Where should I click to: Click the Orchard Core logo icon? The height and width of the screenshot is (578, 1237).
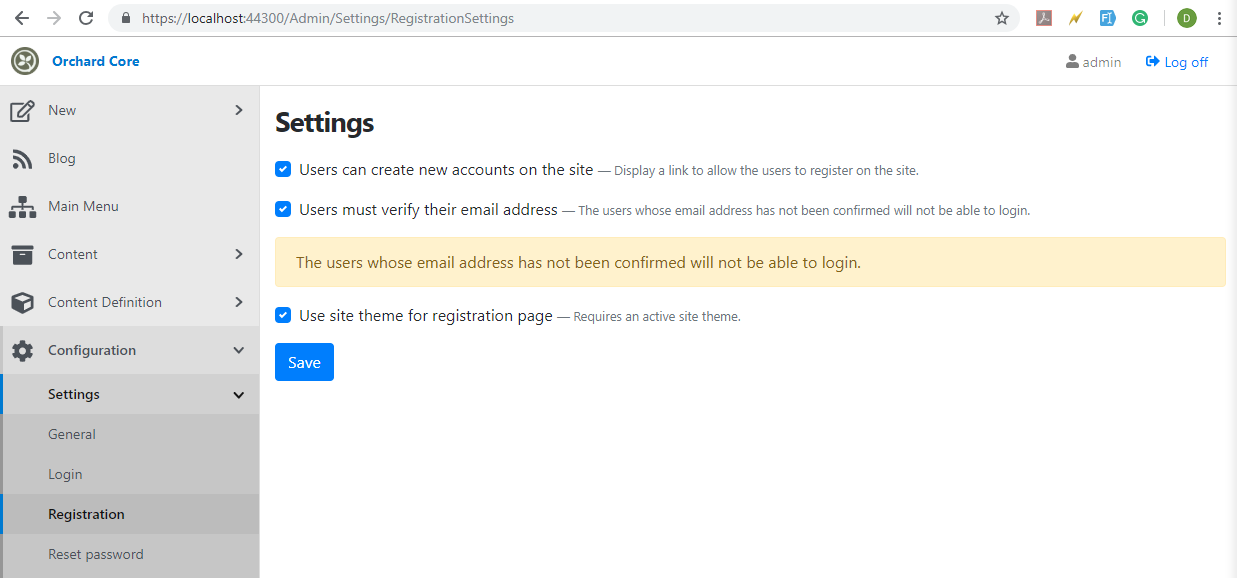coord(25,61)
